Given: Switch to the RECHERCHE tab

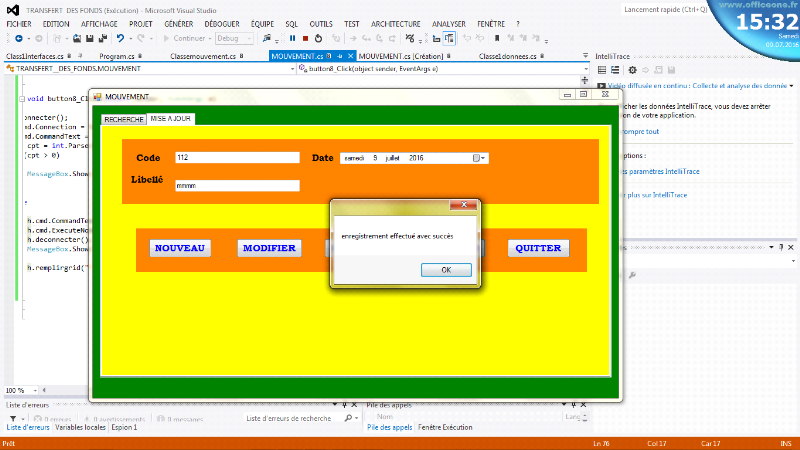Looking at the screenshot, I should pyautogui.click(x=124, y=119).
